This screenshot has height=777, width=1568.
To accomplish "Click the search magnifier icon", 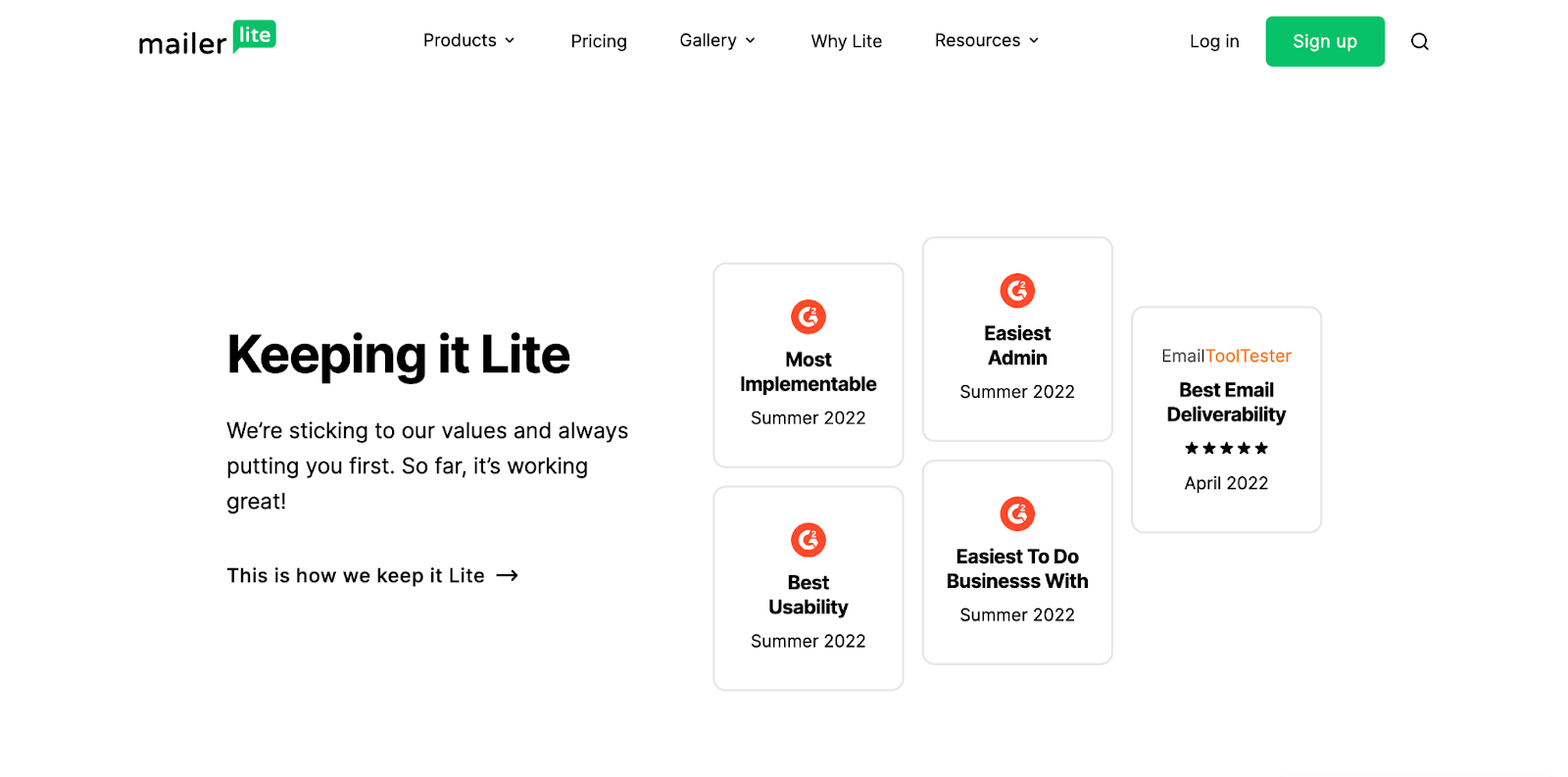I will 1419,41.
